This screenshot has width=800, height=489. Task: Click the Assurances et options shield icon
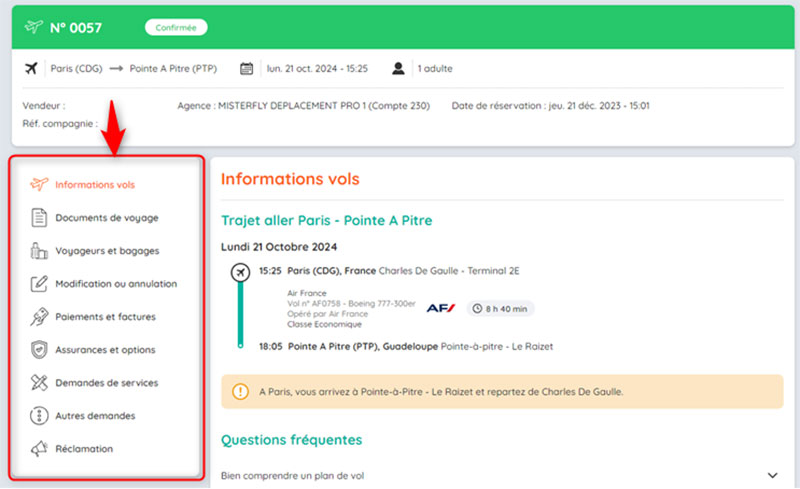[39, 350]
